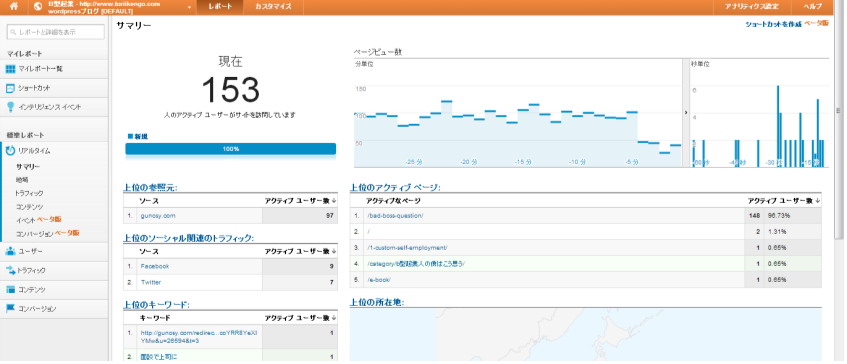
Task: Sort the social traffic table by active users arrow
Action: click(333, 252)
